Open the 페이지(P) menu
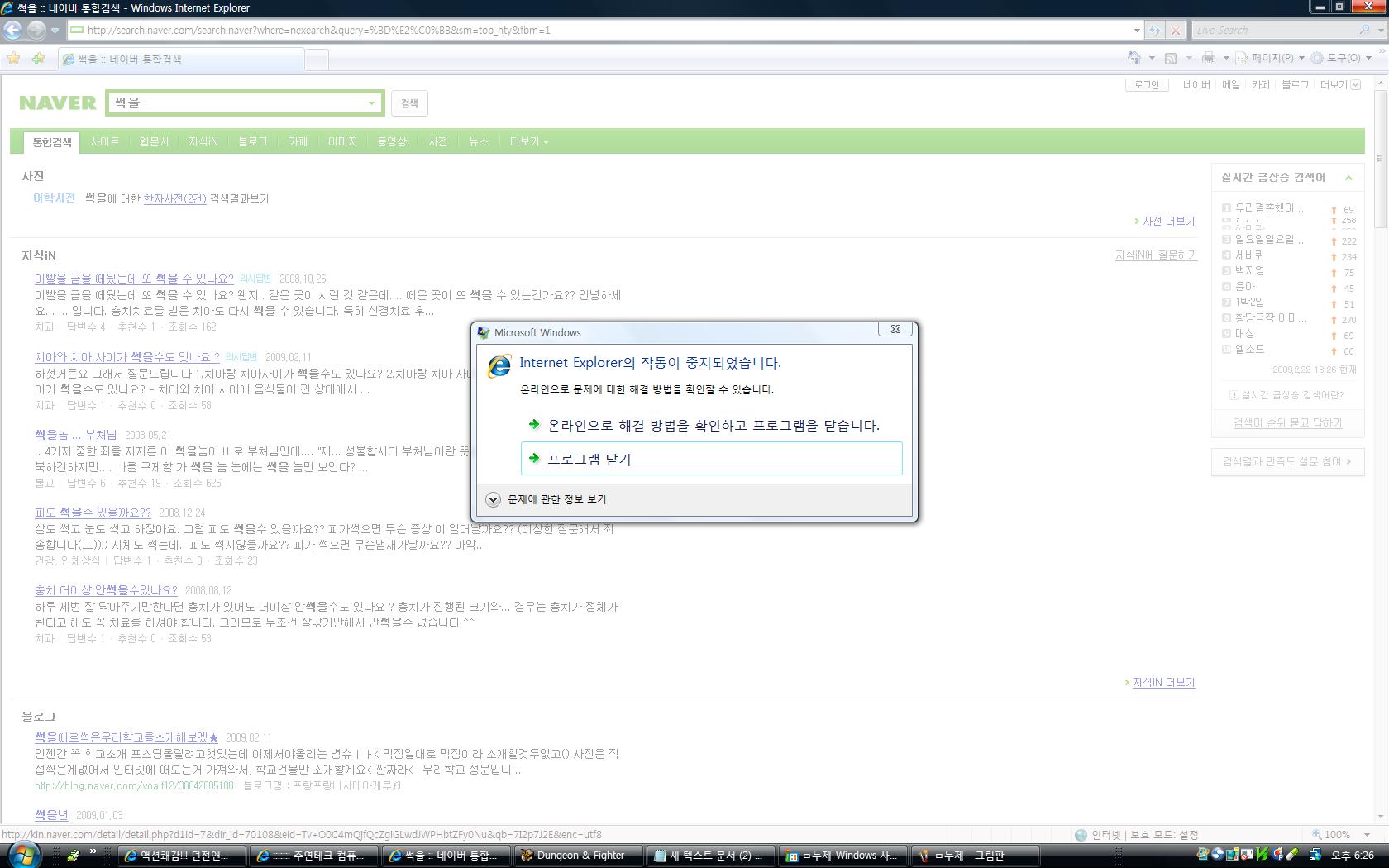Screen dimensions: 1389x868 tap(1272, 58)
